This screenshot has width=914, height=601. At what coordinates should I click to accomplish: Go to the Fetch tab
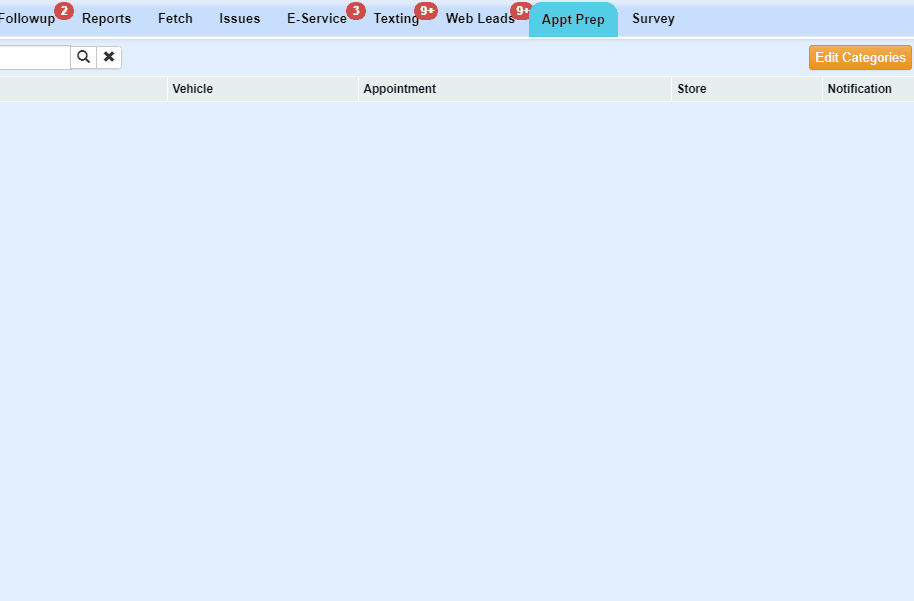point(175,19)
